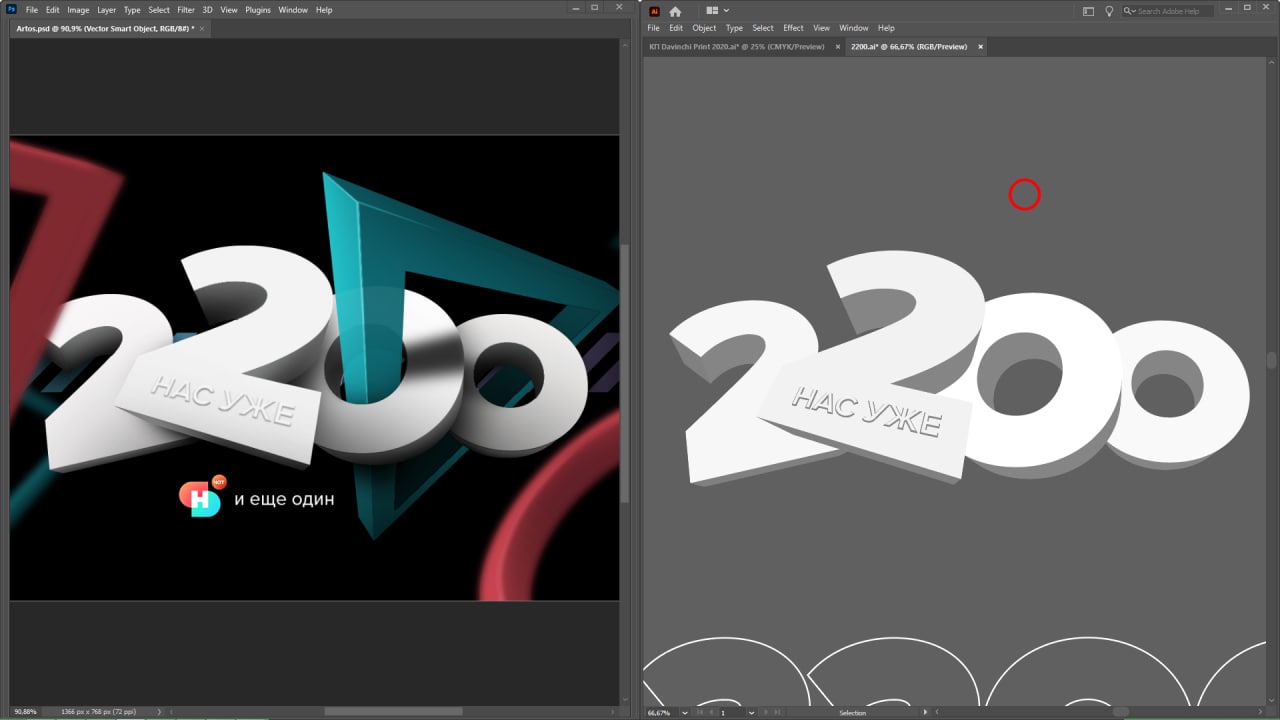Go to Illustrator Home screen icon
The height and width of the screenshot is (720, 1280).
pos(675,11)
